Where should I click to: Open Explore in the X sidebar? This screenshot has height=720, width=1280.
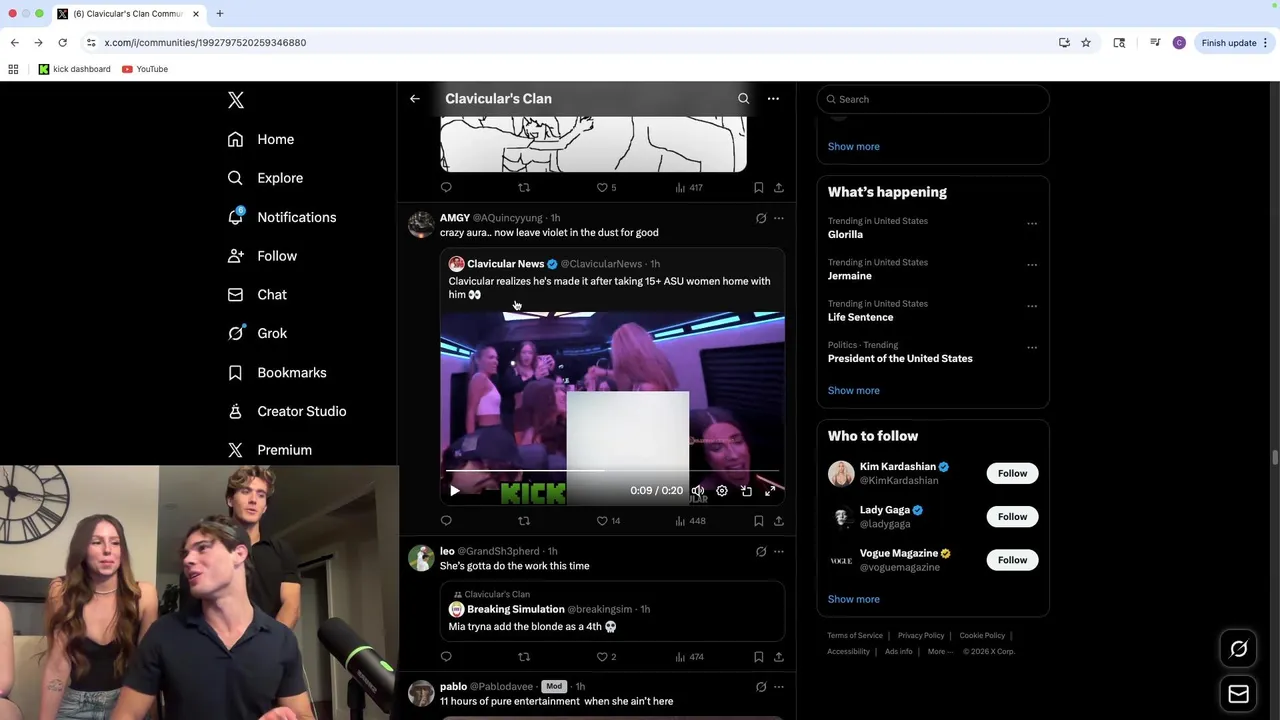(265, 178)
